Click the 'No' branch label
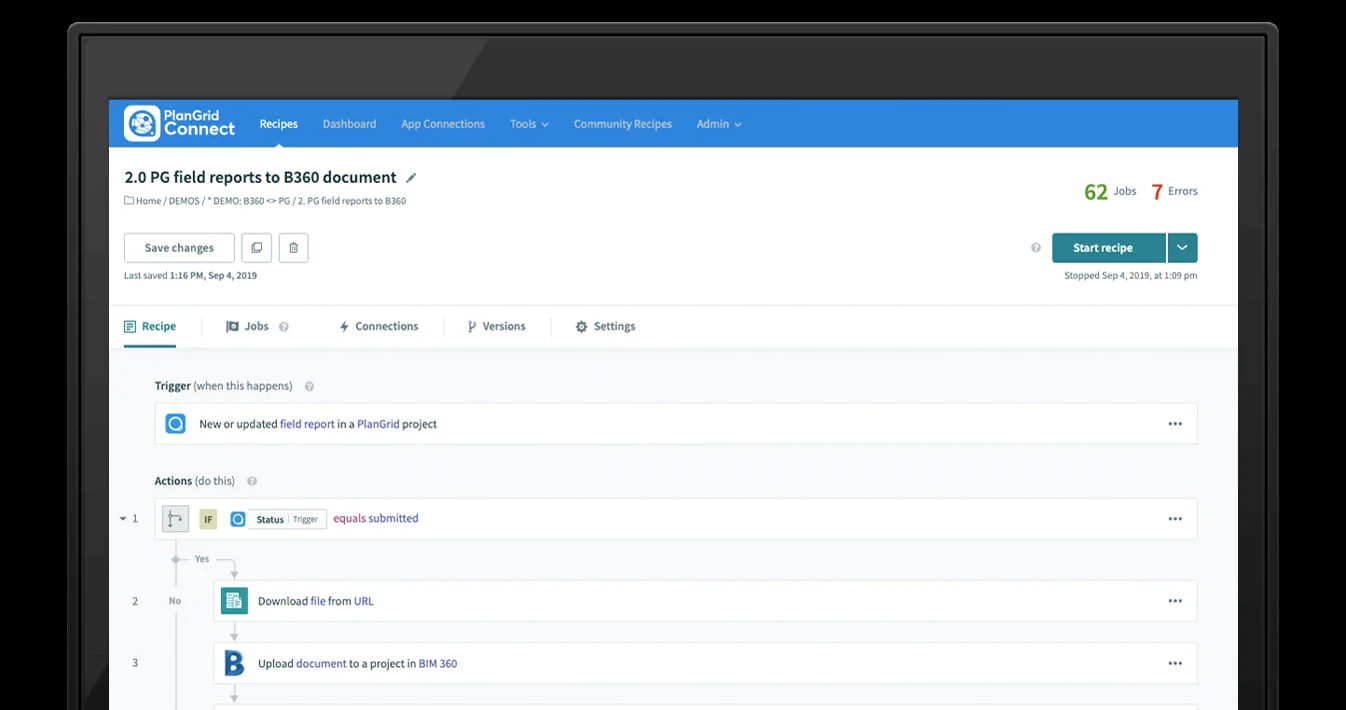 pos(175,601)
